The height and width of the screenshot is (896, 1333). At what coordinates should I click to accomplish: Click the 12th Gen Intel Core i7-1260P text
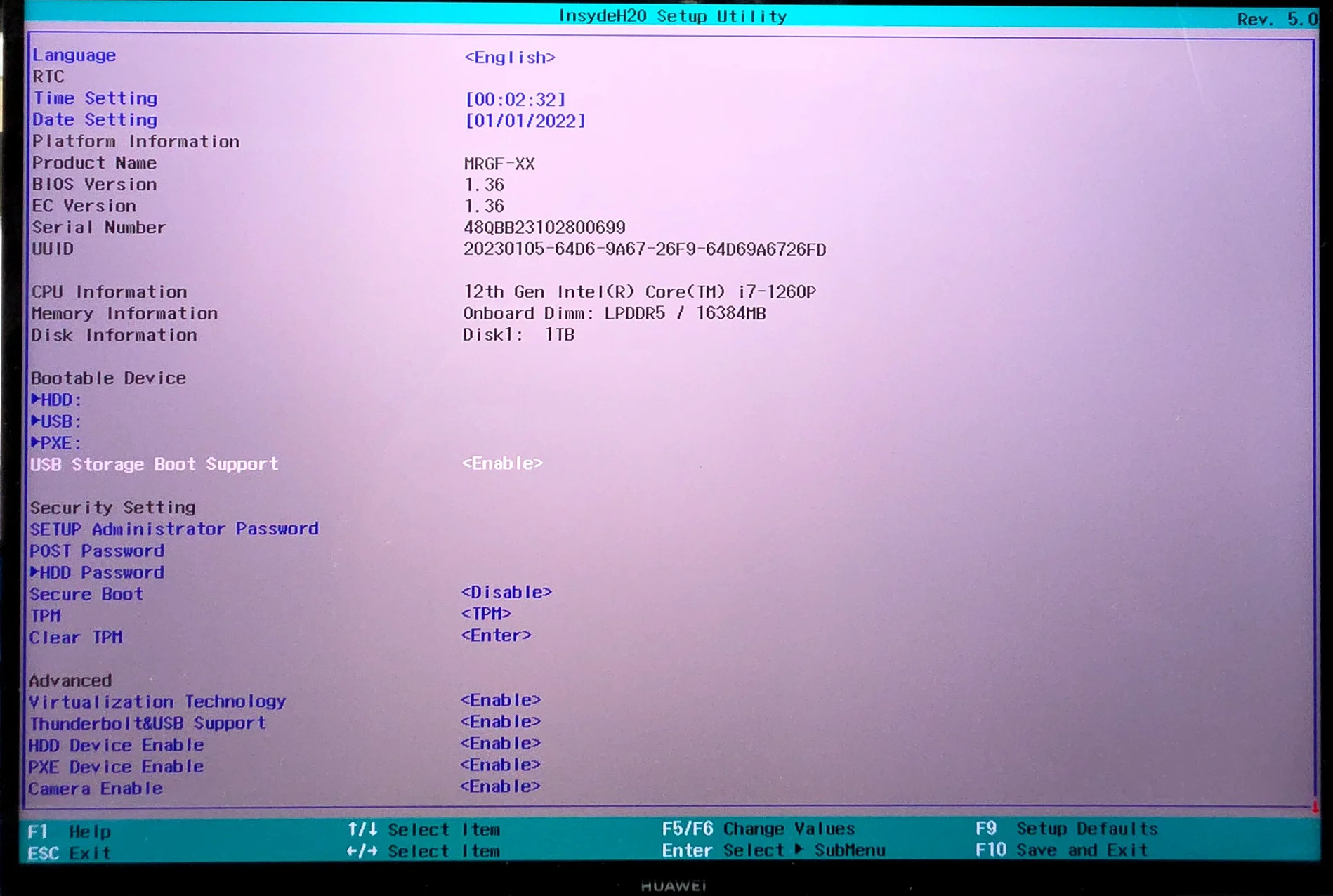click(x=640, y=291)
